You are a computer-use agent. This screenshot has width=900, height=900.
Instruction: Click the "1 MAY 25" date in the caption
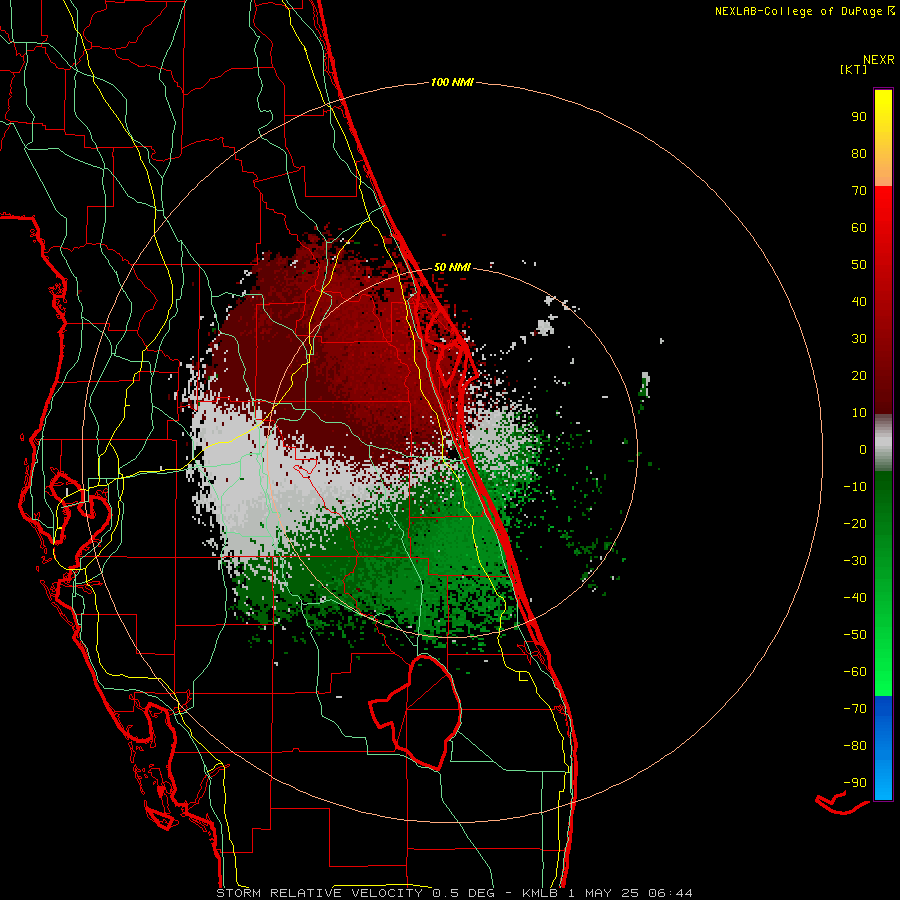pyautogui.click(x=604, y=893)
